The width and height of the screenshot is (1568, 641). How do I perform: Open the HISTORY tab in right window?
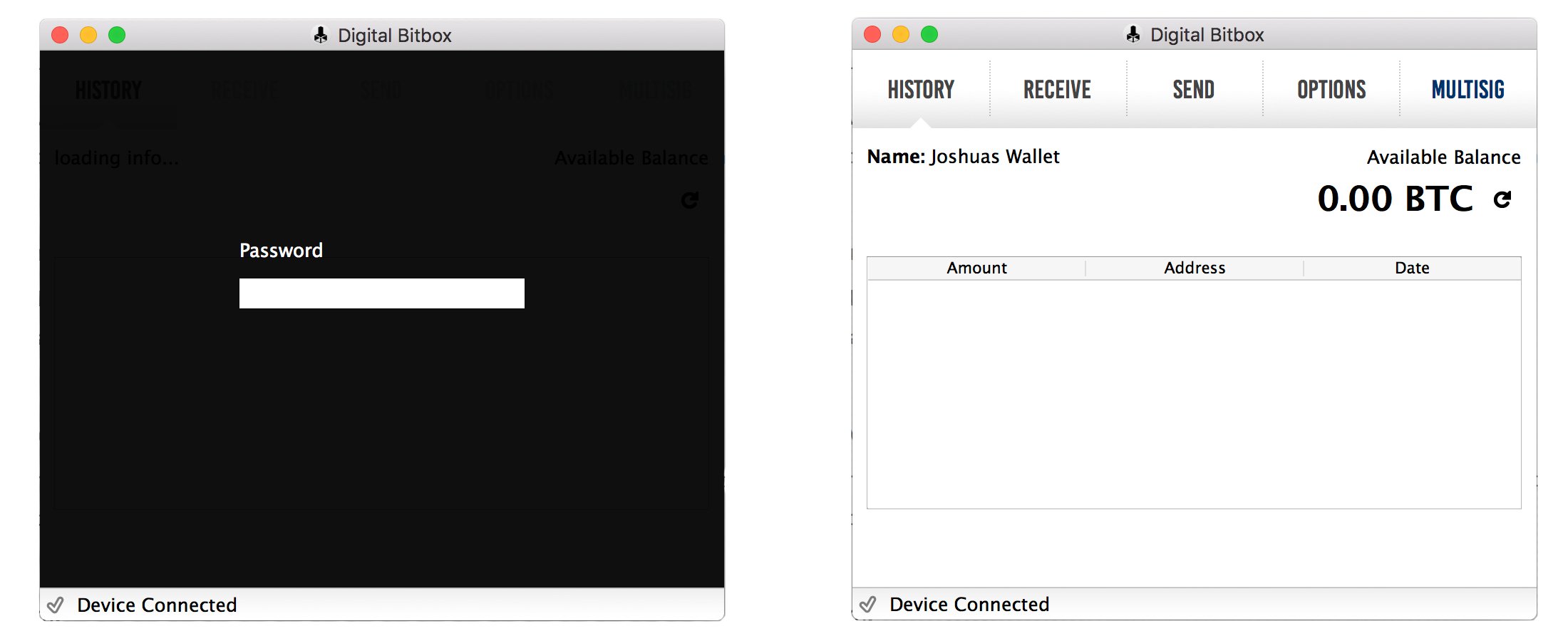tap(921, 90)
